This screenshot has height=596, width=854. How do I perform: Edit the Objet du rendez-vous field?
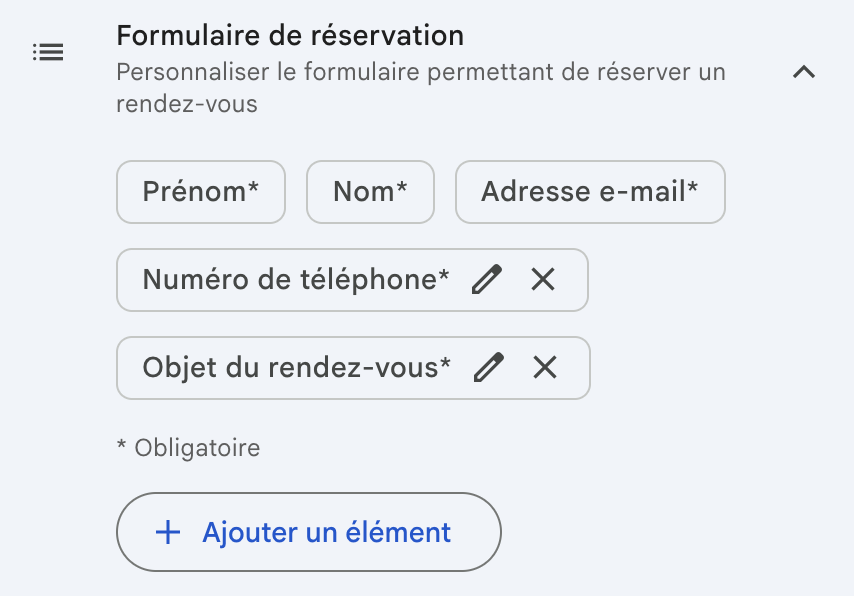pos(488,368)
